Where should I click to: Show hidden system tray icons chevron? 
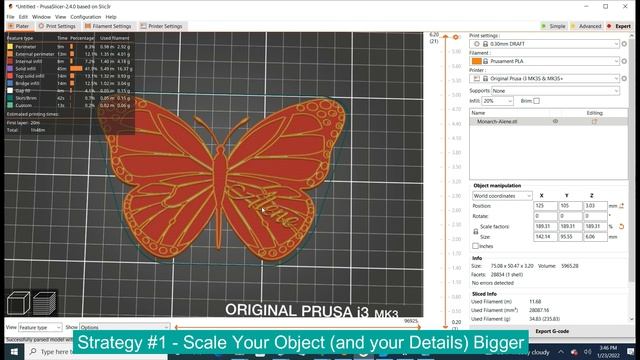tap(561, 352)
